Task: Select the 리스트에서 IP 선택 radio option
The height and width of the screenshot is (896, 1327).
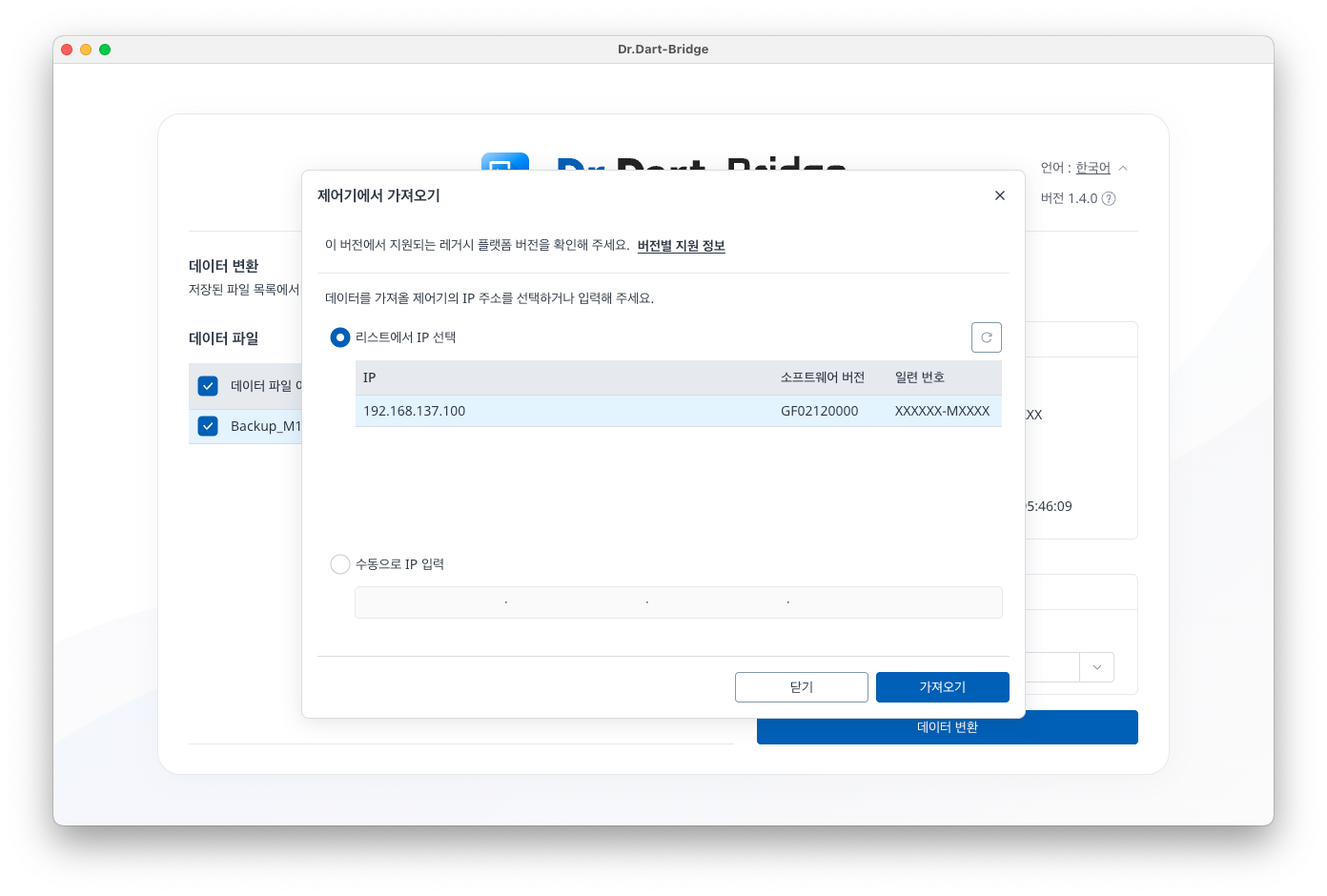Action: (340, 337)
